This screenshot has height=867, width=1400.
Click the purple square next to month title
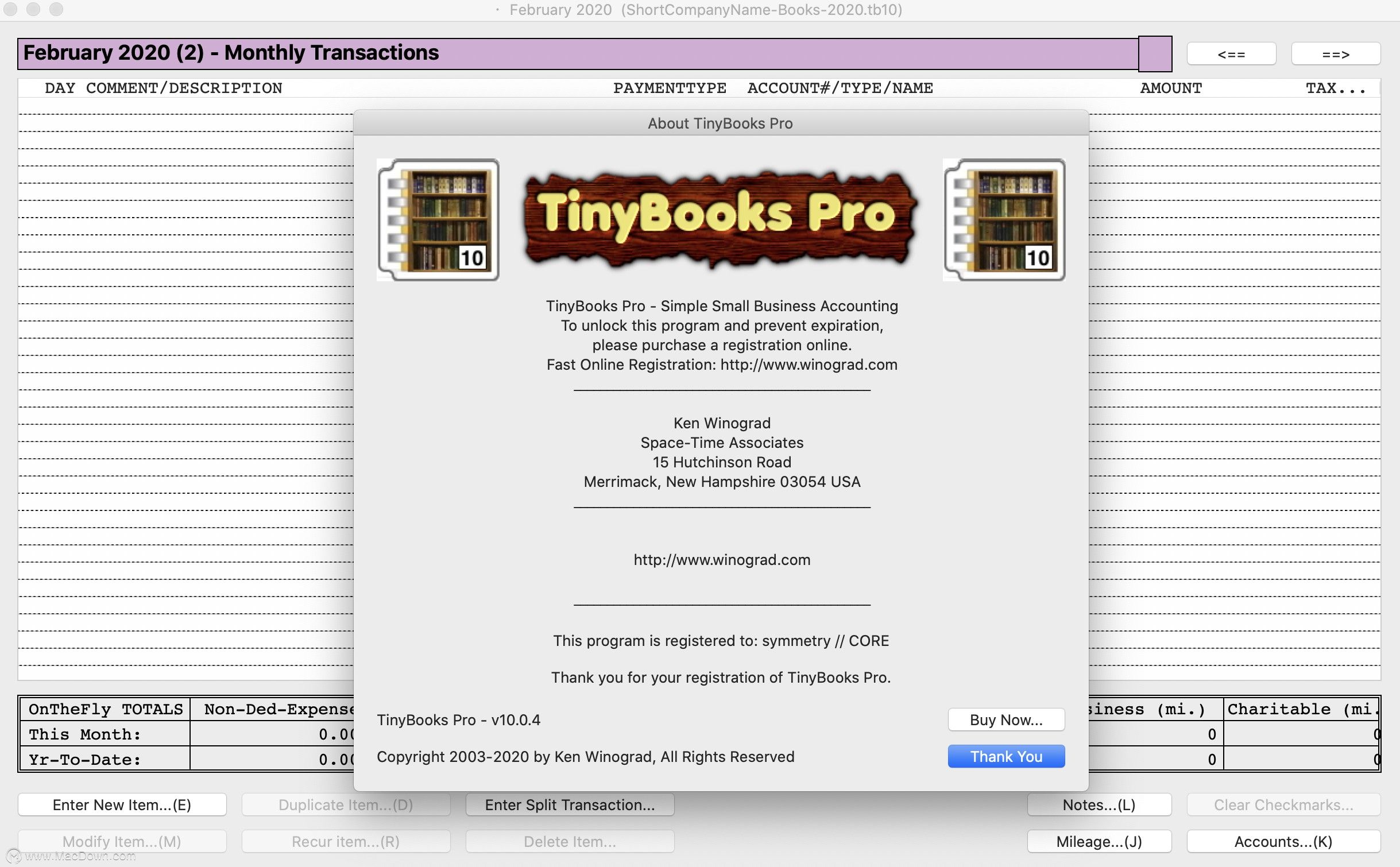tap(1155, 54)
